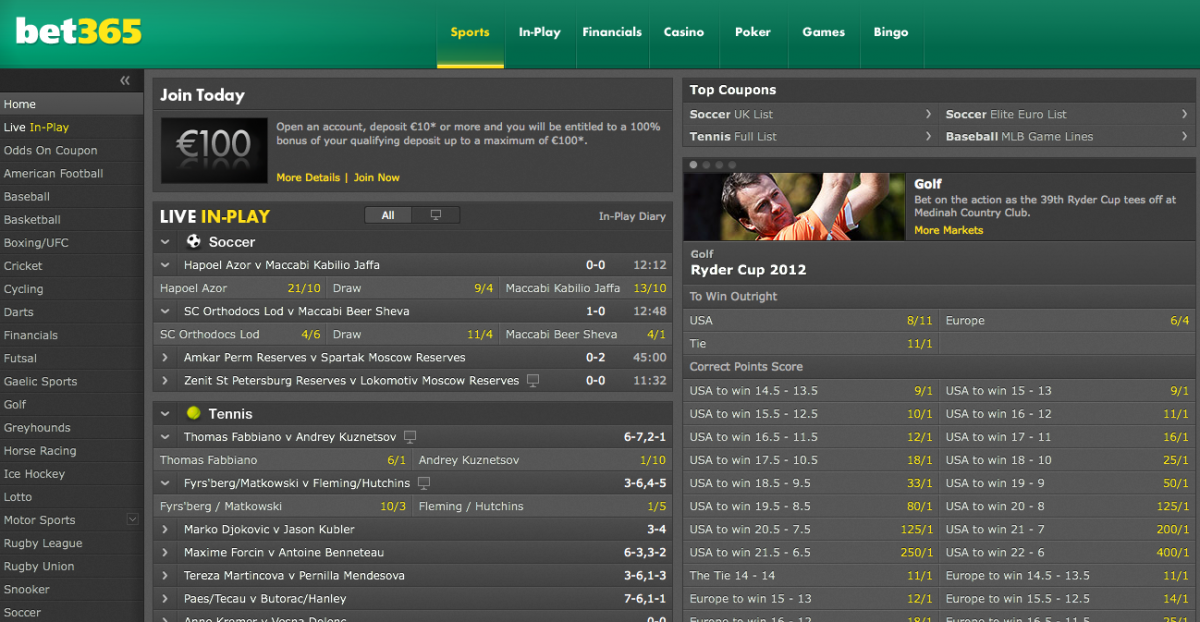
Task: Open the Games tab
Action: (824, 33)
